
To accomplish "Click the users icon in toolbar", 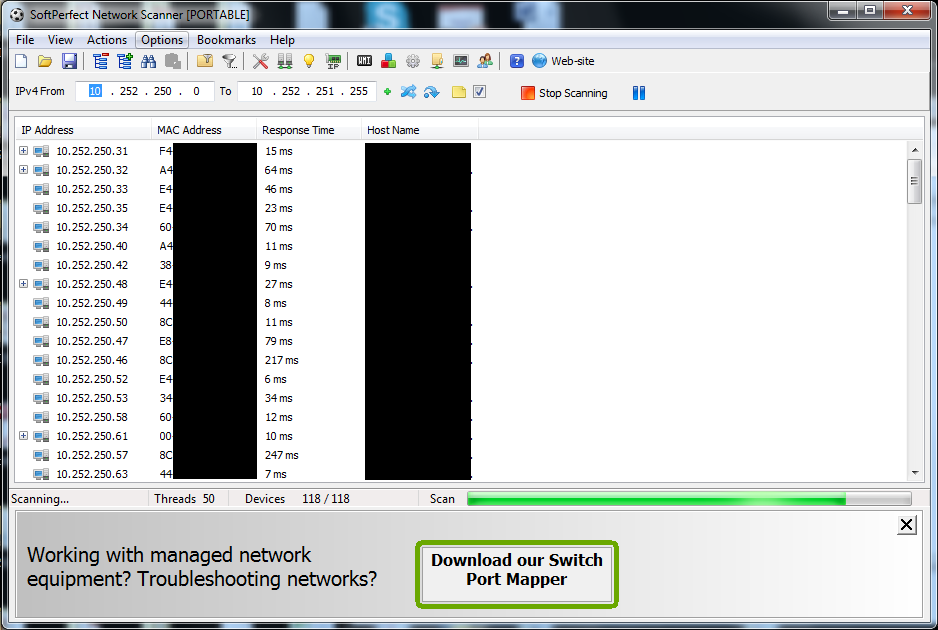I will 485,61.
